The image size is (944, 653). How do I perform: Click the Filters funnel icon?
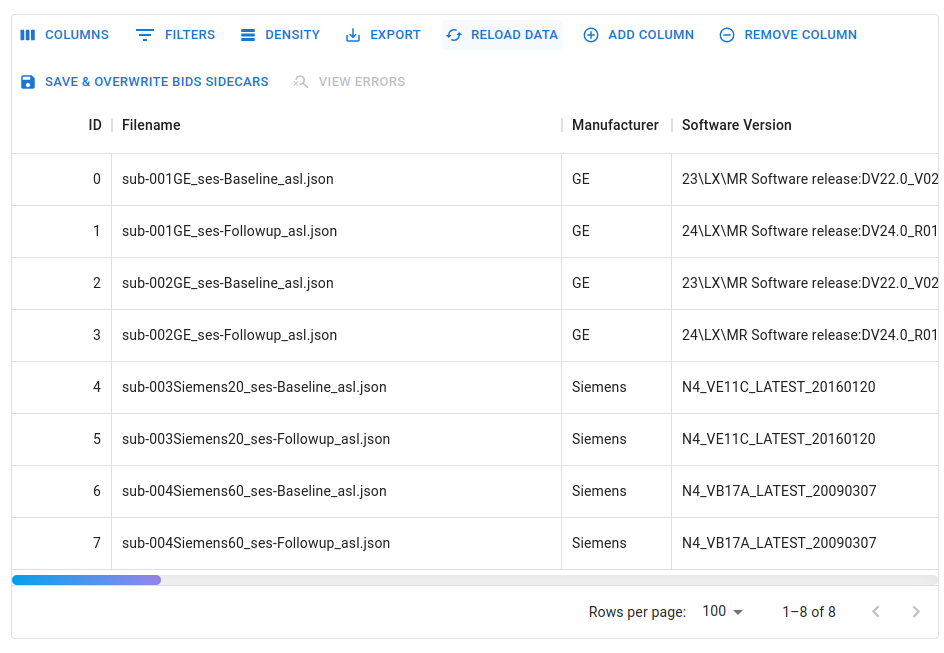coord(144,35)
